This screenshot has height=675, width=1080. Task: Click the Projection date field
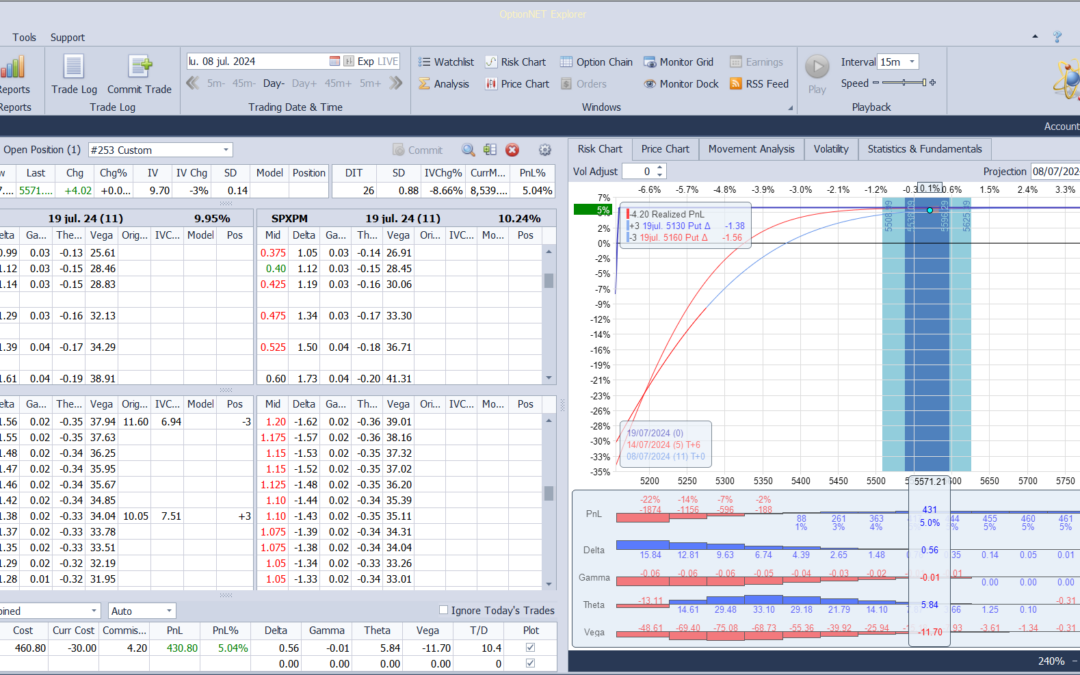[1055, 172]
